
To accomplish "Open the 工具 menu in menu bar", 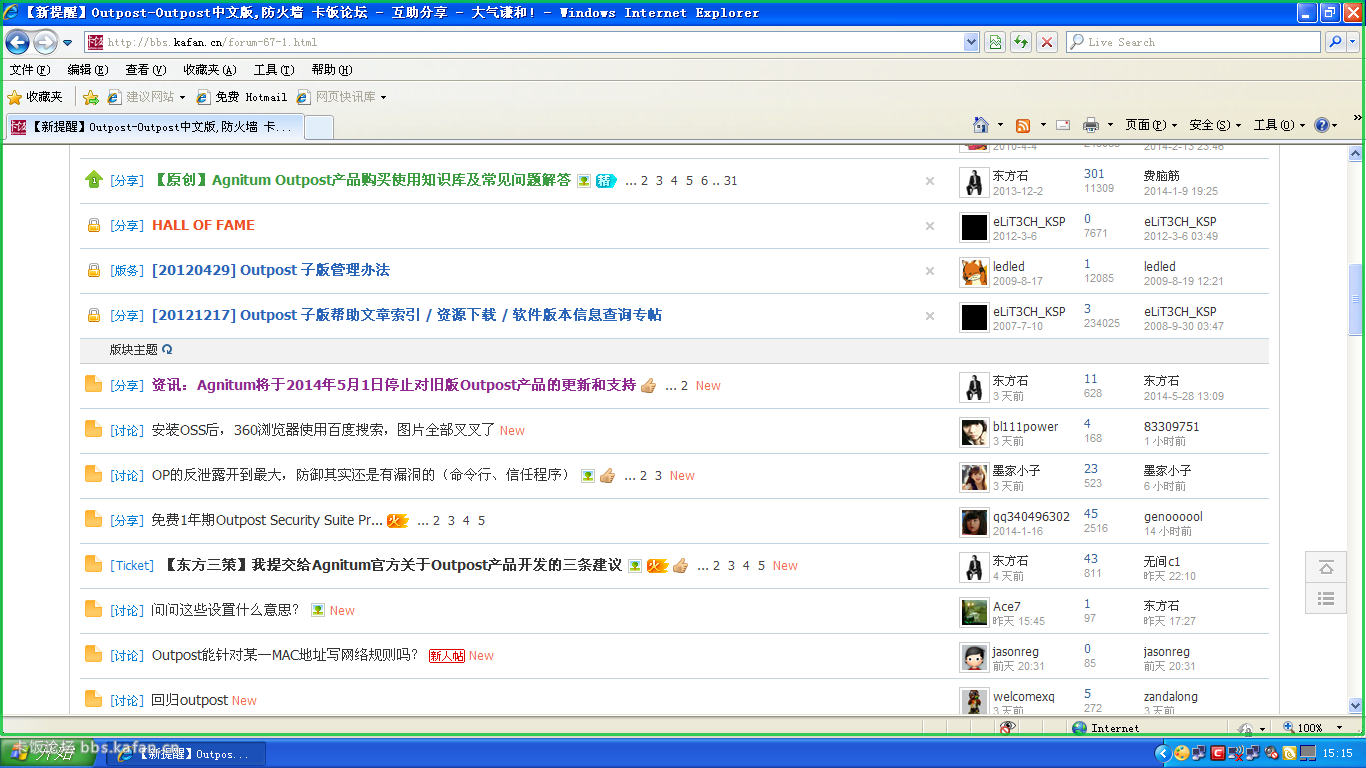I will pos(274,70).
